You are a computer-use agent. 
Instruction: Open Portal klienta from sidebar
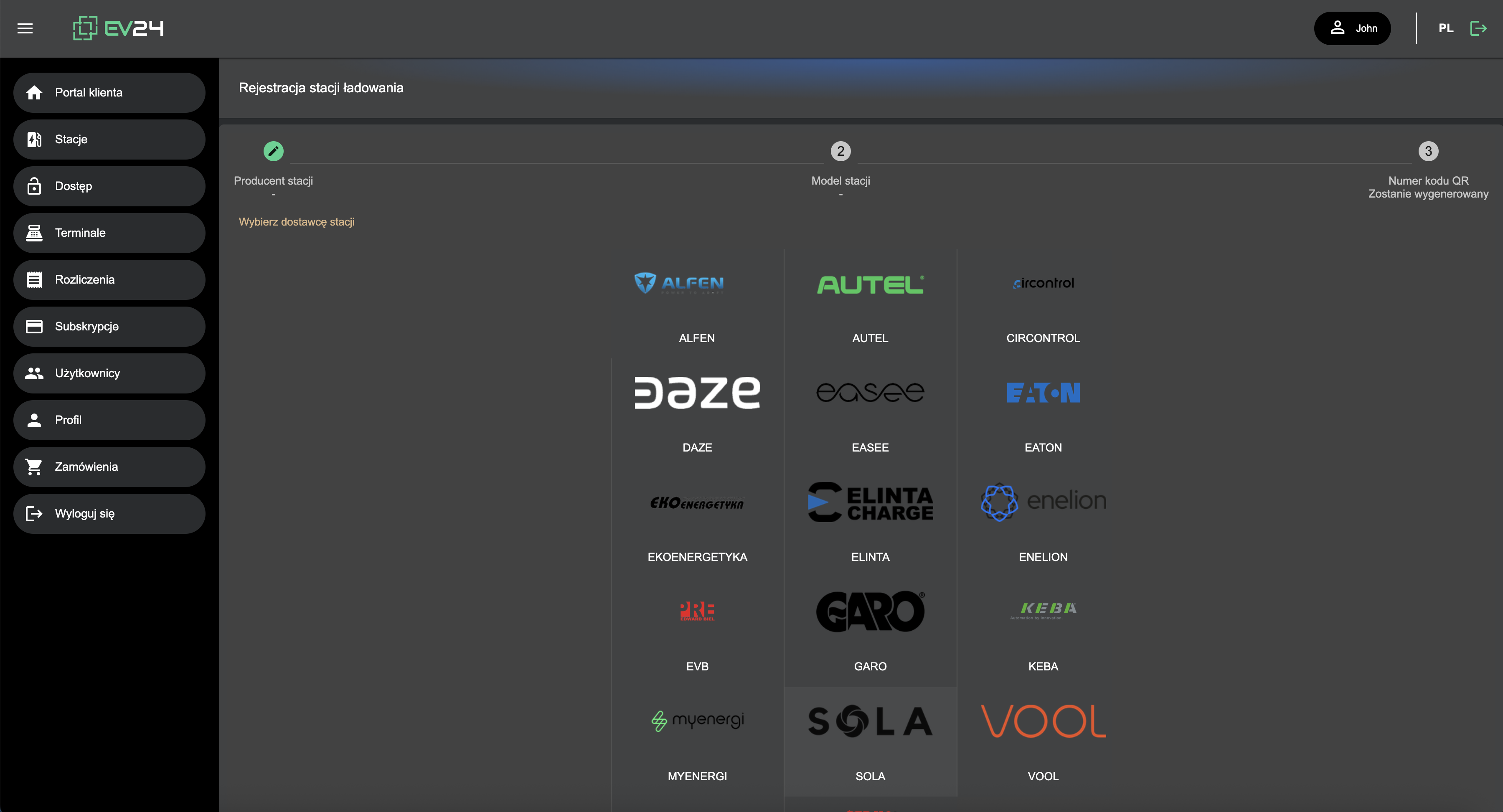[x=109, y=92]
